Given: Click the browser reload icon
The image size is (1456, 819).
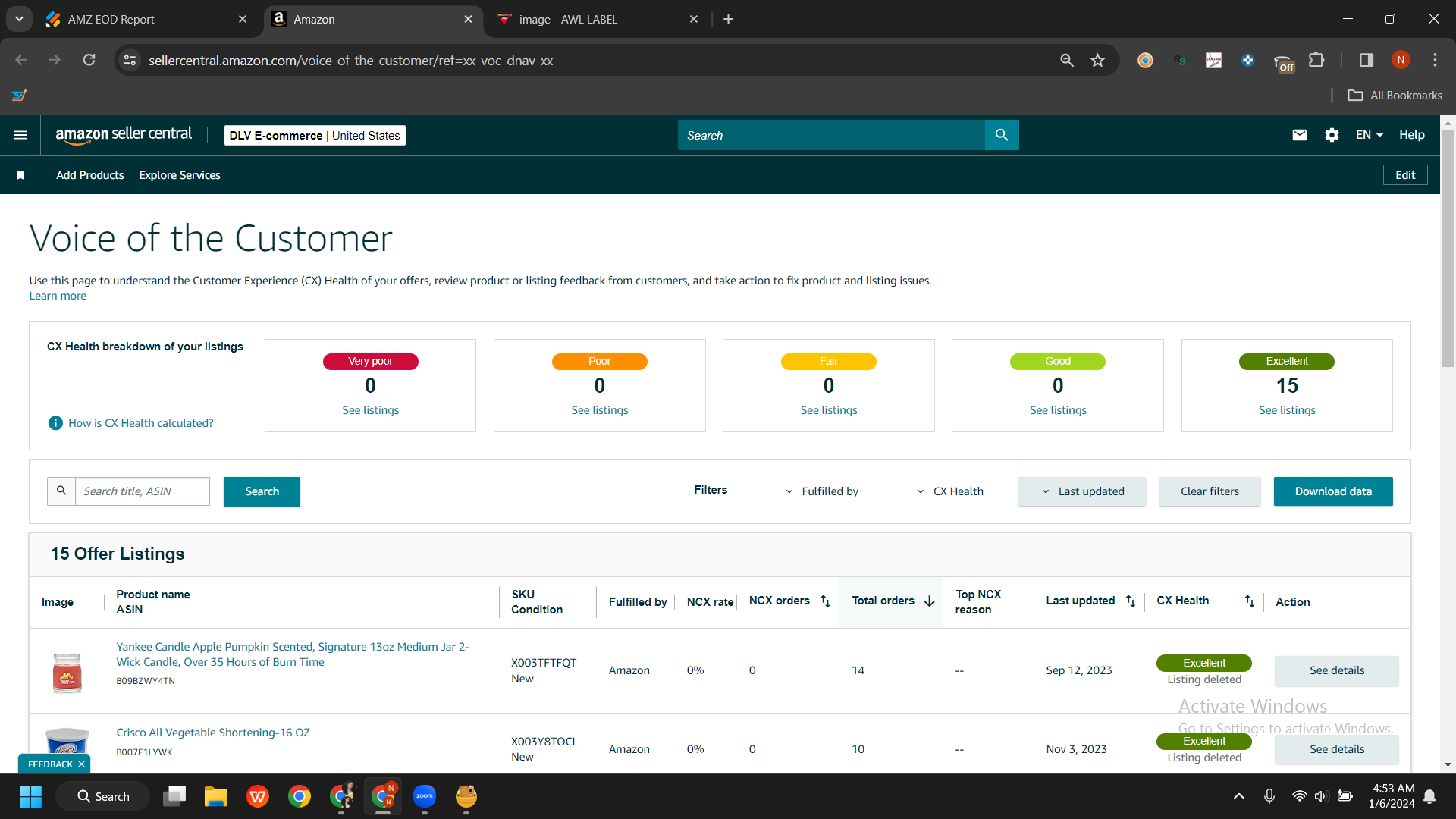Looking at the screenshot, I should 89,60.
